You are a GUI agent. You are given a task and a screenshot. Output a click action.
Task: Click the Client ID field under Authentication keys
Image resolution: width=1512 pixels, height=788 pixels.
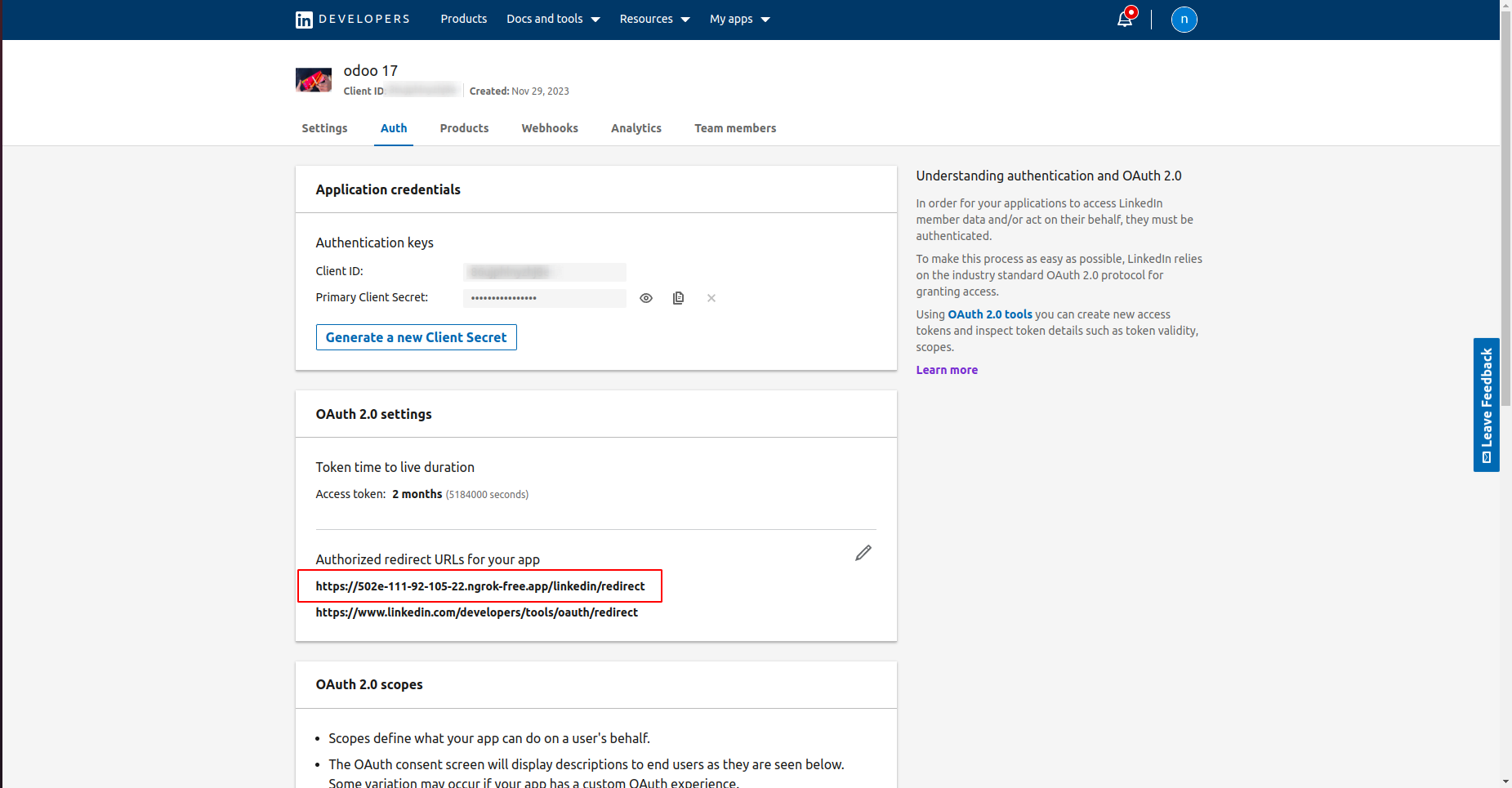coord(545,272)
